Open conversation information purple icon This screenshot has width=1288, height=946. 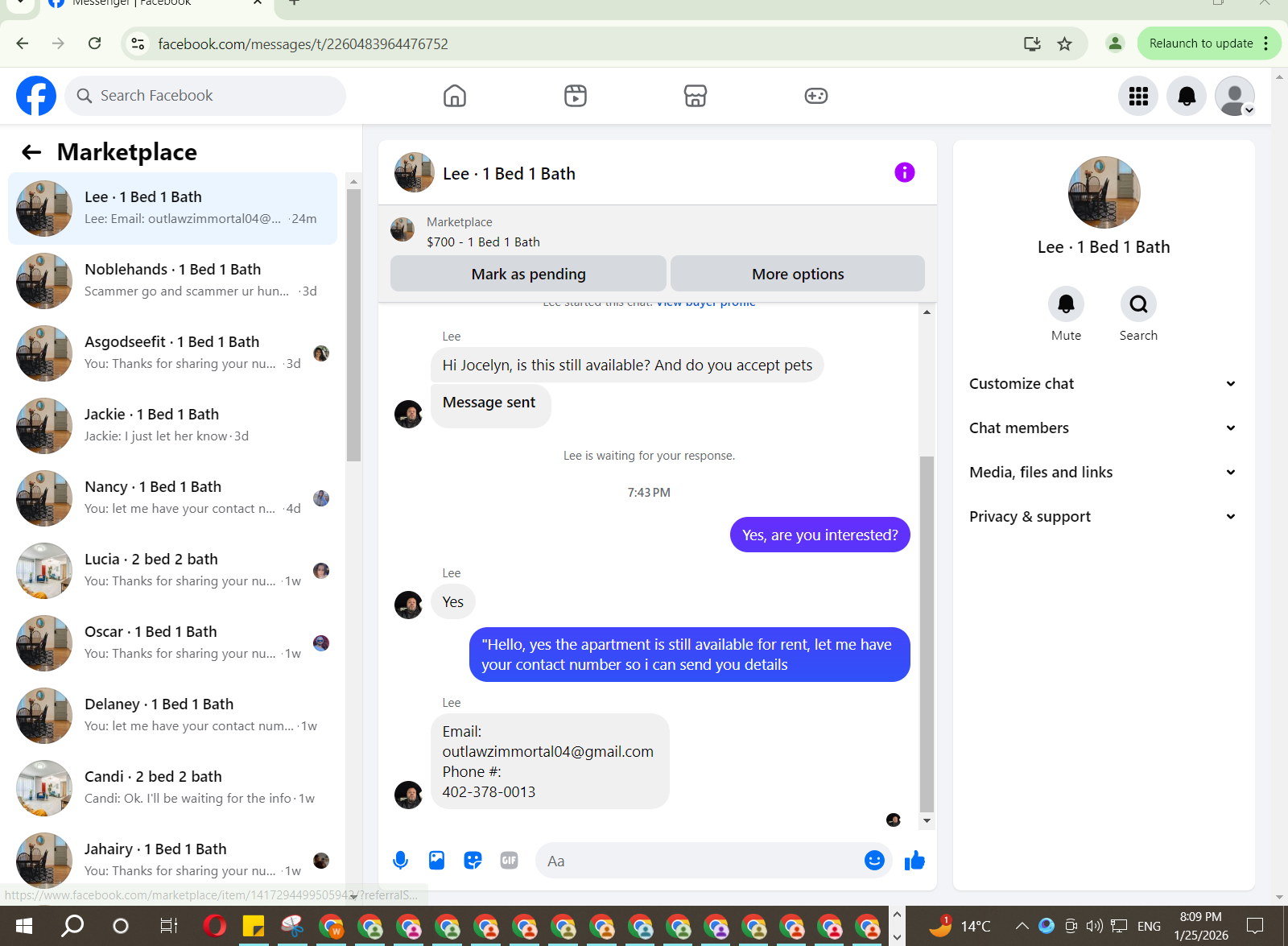point(905,172)
